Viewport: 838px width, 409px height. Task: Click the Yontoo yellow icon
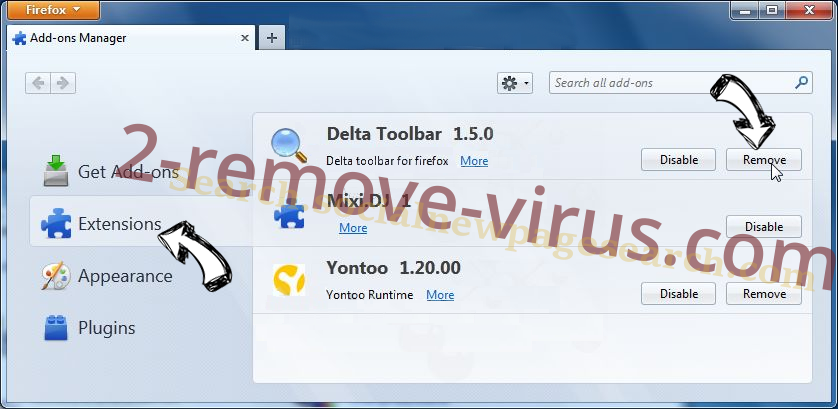[x=289, y=280]
